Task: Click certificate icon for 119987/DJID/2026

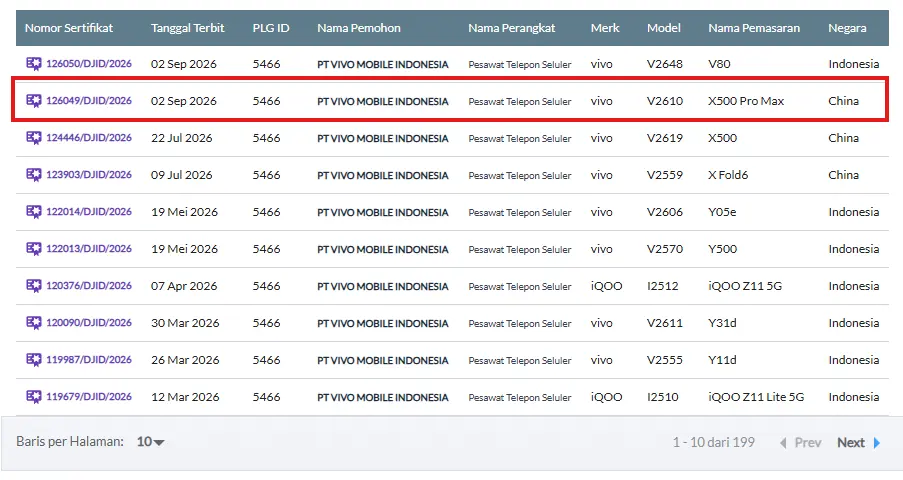Action: [34, 360]
